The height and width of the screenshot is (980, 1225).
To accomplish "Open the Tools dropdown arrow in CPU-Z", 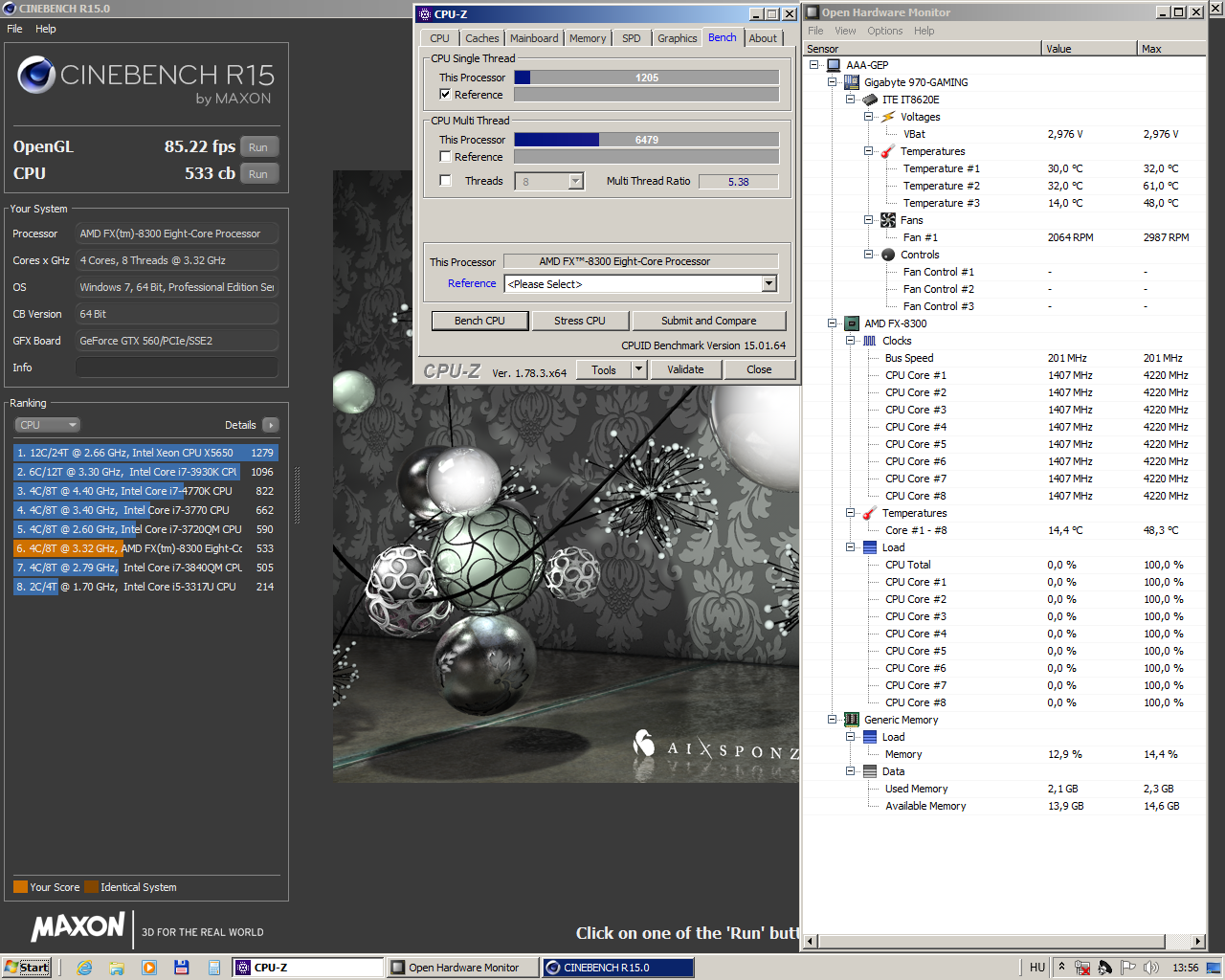I will 638,369.
